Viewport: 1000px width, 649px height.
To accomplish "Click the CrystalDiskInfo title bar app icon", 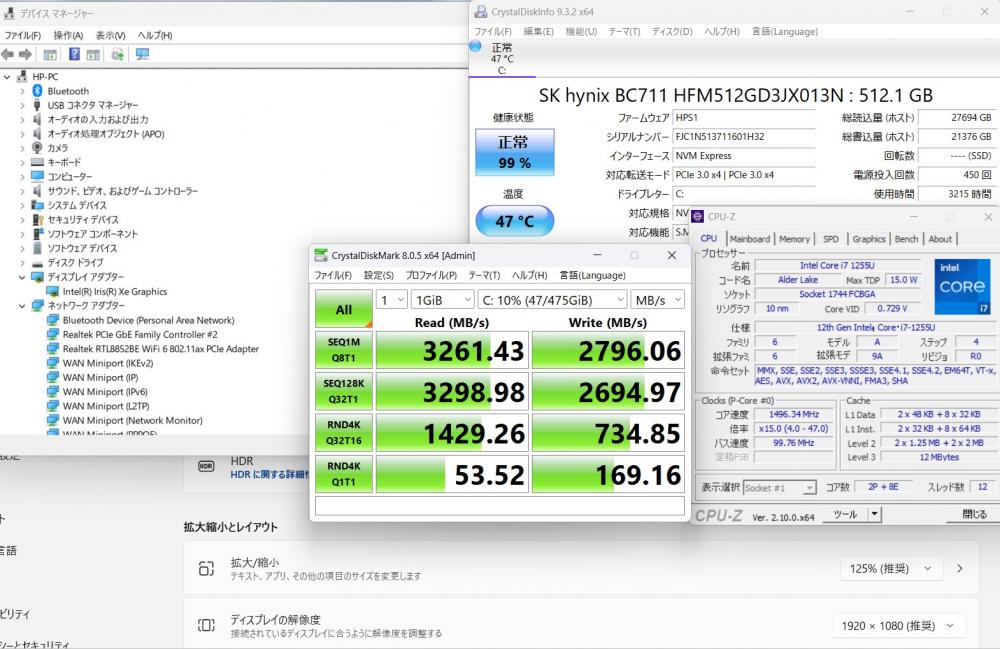I will click(481, 11).
